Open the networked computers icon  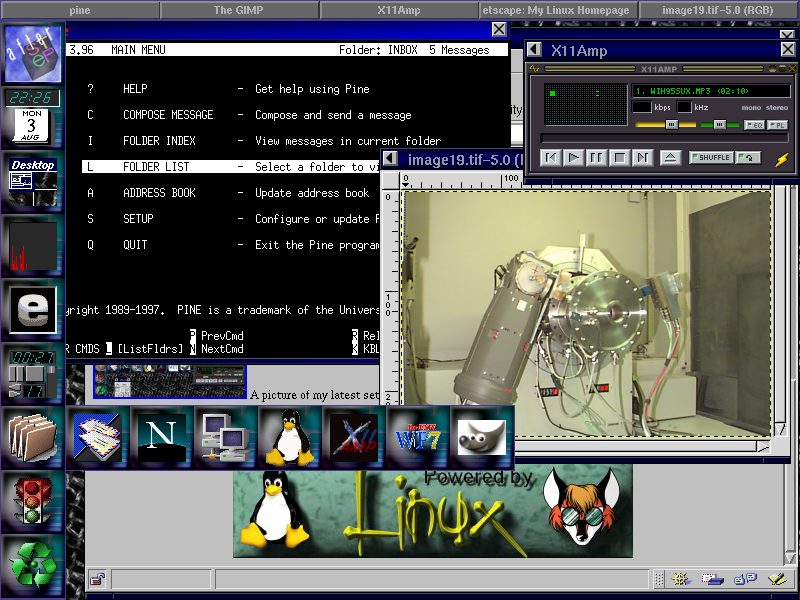tap(226, 438)
